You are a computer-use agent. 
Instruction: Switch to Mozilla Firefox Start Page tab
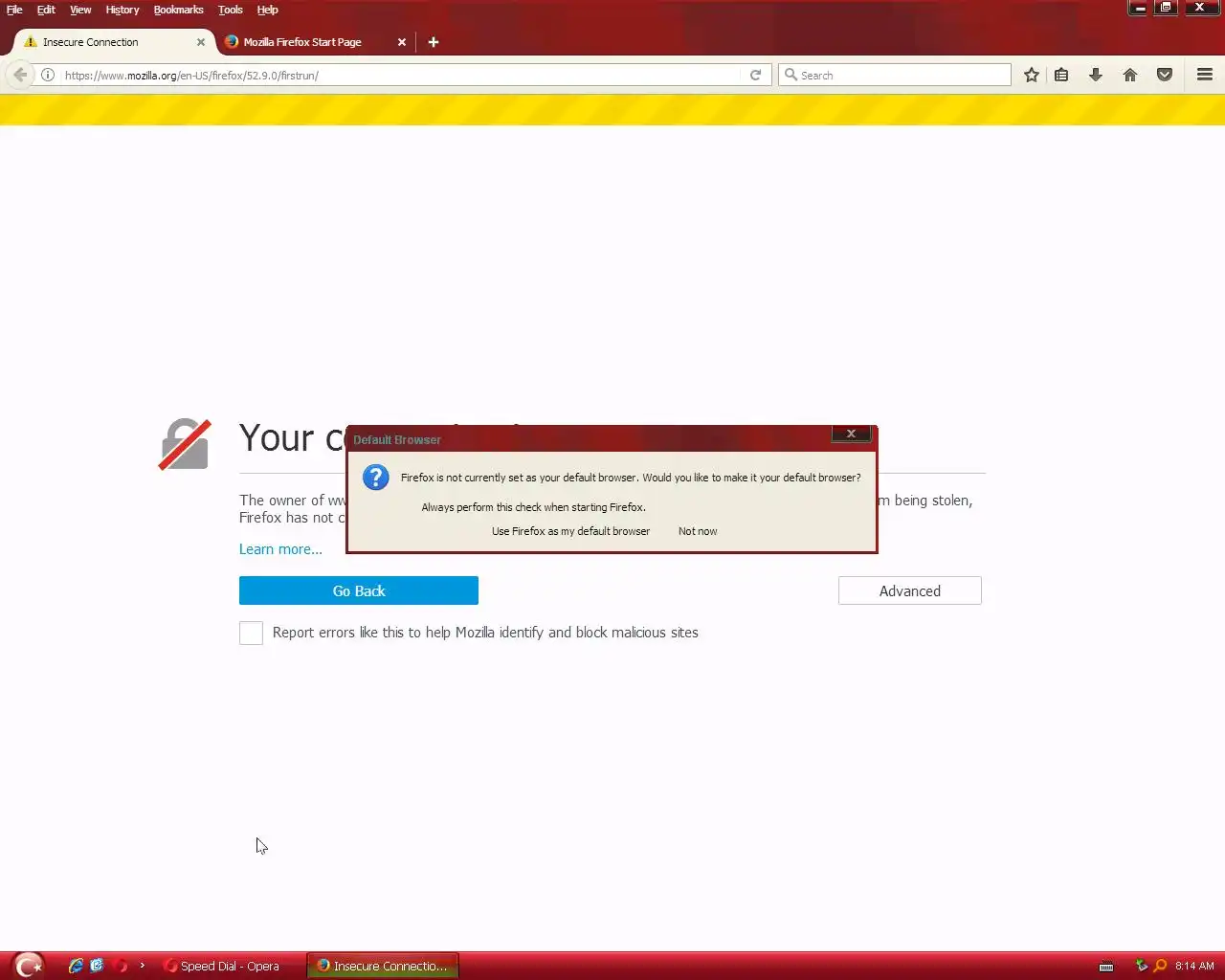pyautogui.click(x=313, y=42)
